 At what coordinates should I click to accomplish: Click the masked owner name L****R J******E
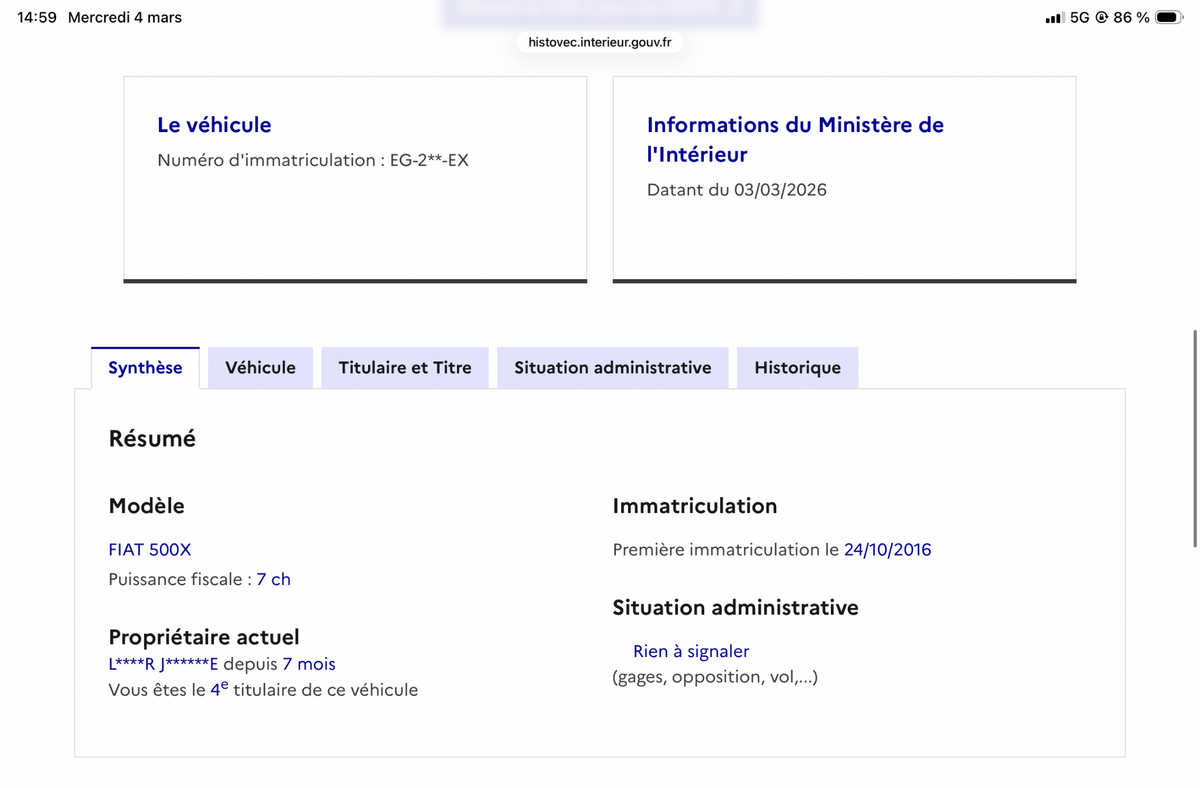(x=163, y=664)
